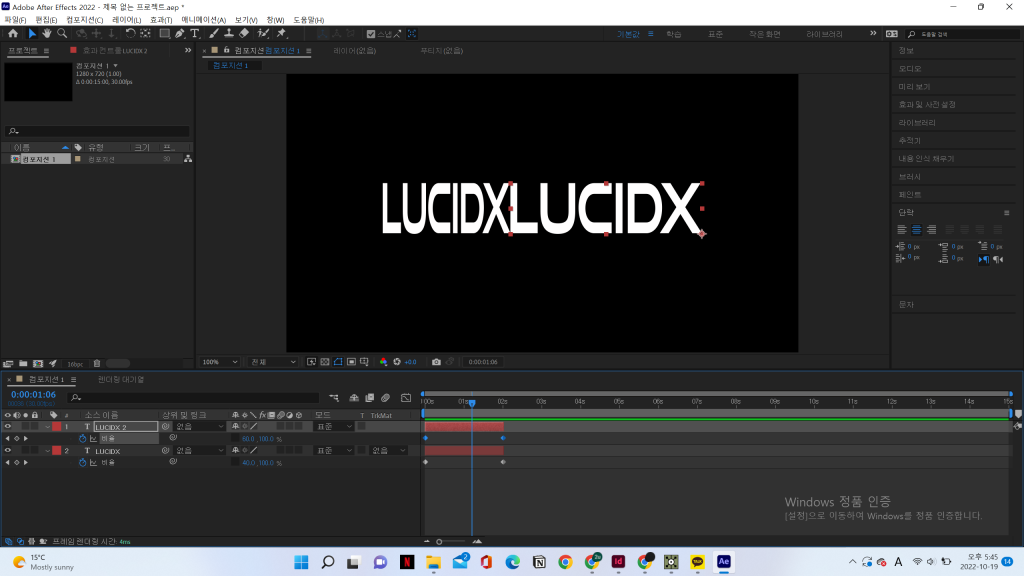
Task: Click the red label color of layer LUCIDX
Action: coord(57,451)
